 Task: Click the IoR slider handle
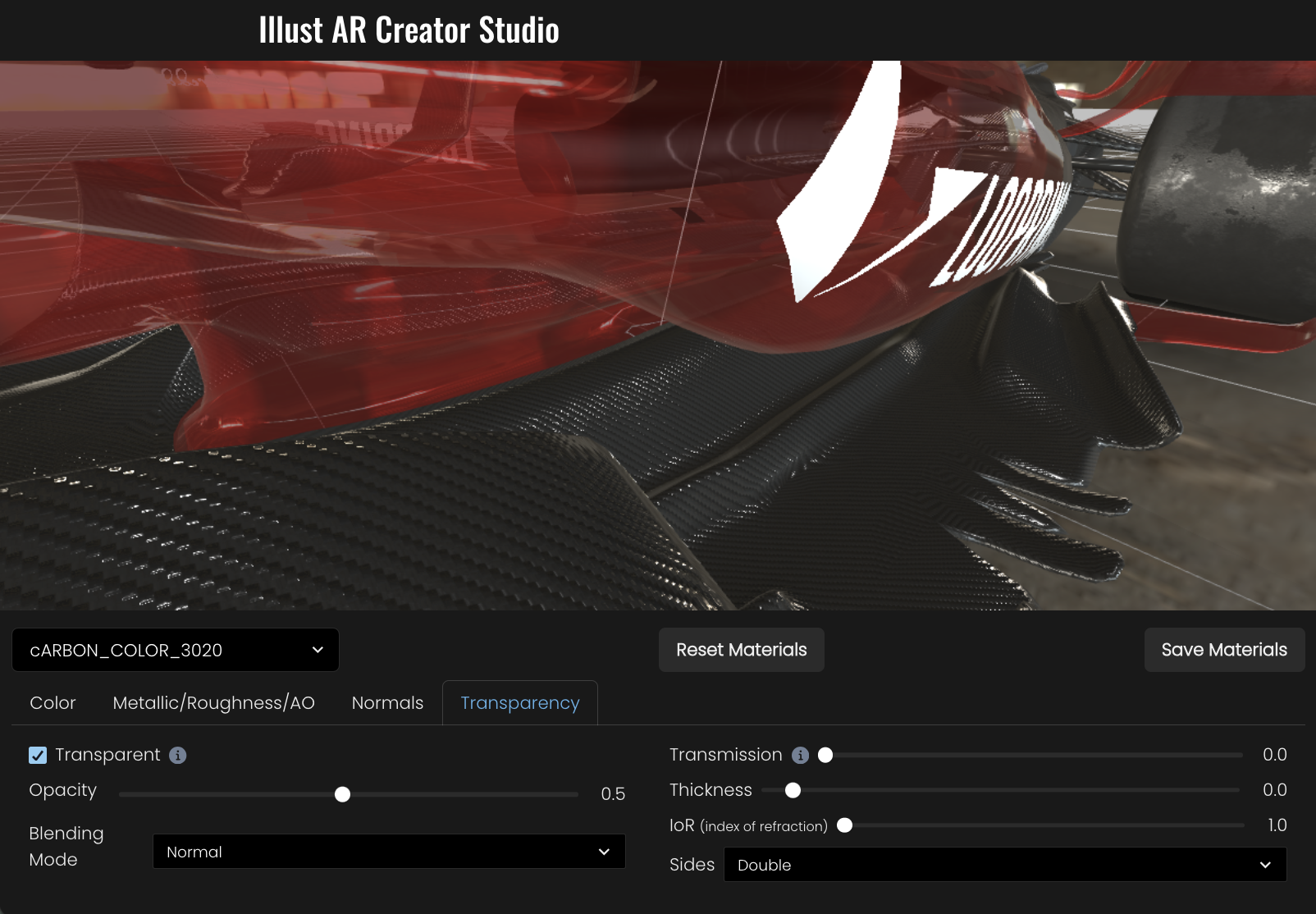(844, 825)
